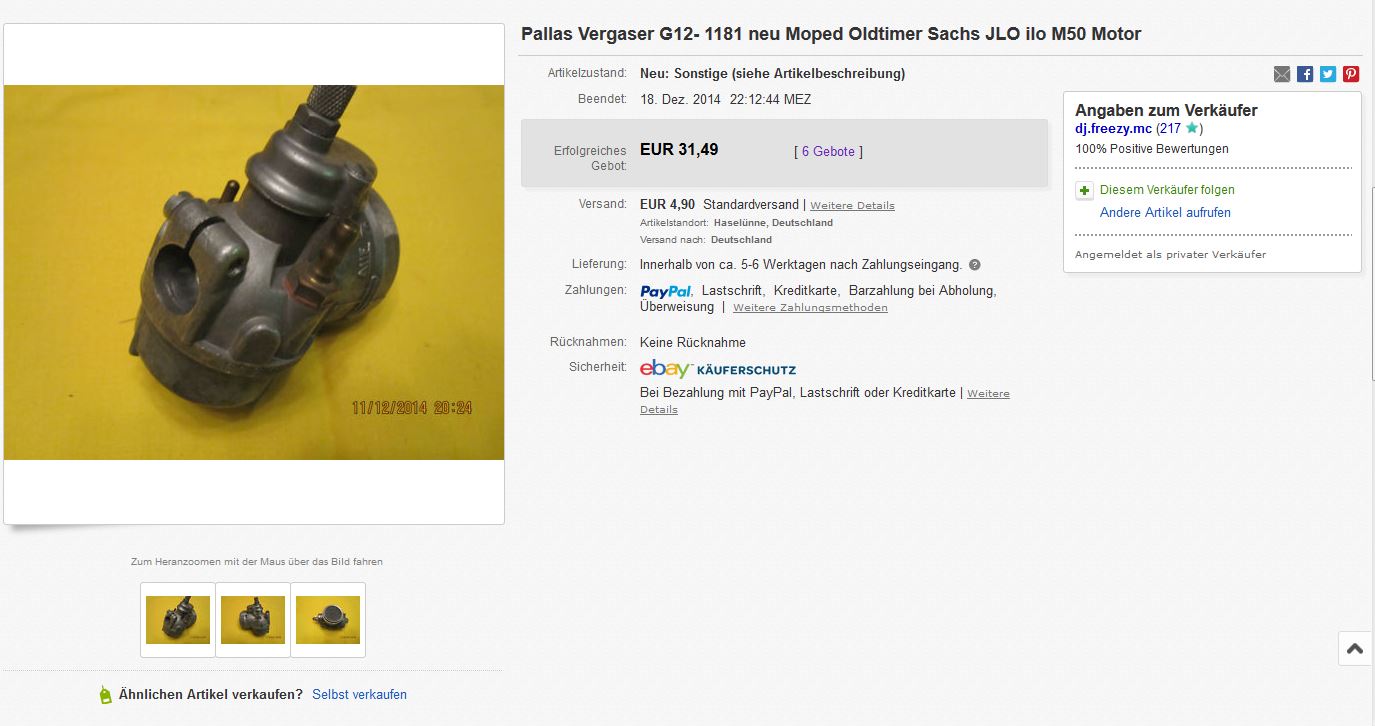This screenshot has height=726, width=1375.
Task: Open the '6 Gebote' bid history
Action: coord(828,152)
